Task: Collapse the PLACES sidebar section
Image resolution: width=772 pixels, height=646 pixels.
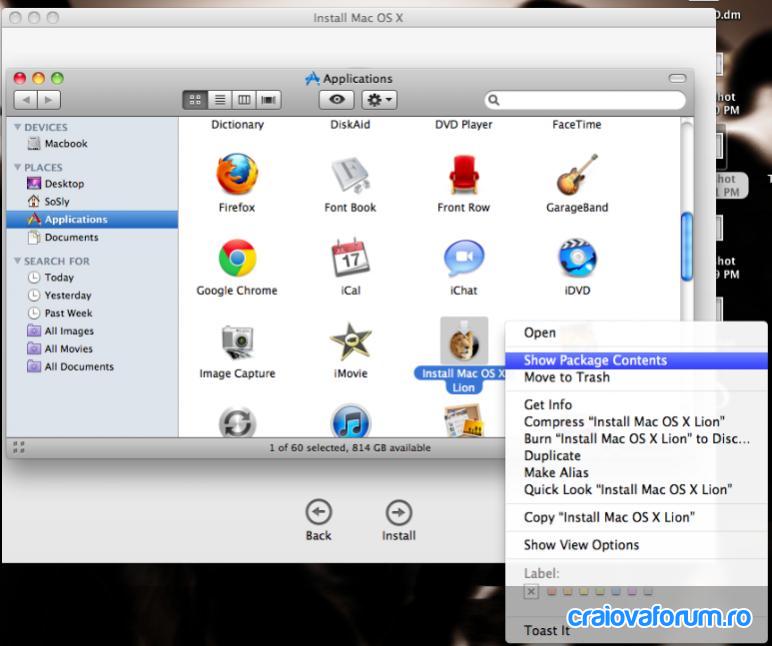Action: coord(18,167)
